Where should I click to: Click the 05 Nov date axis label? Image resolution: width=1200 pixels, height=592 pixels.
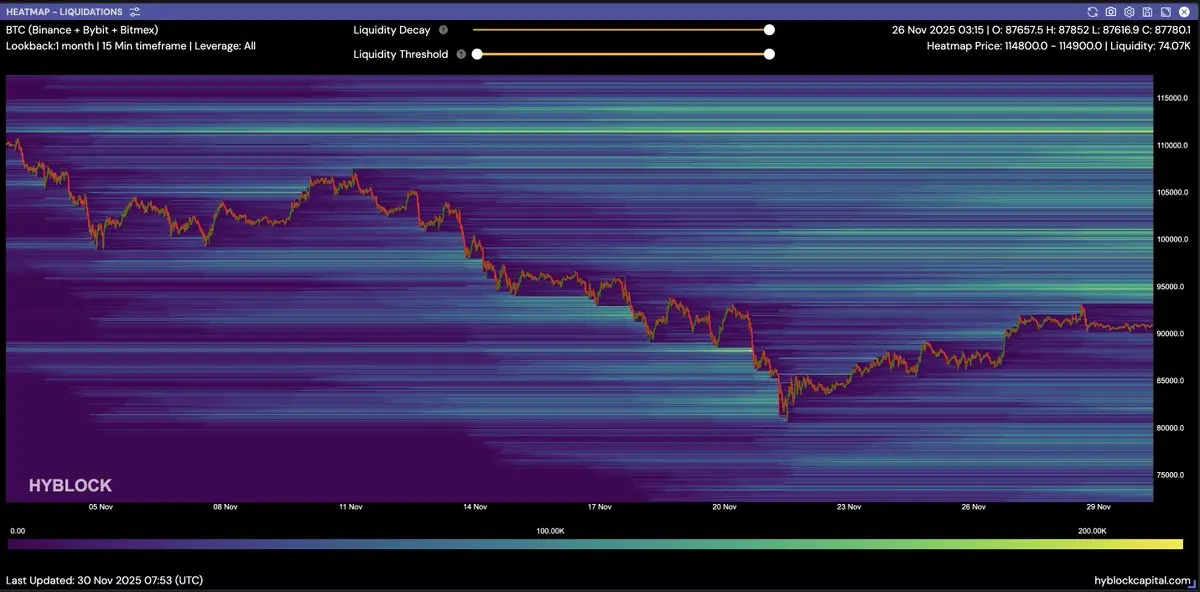(x=100, y=507)
